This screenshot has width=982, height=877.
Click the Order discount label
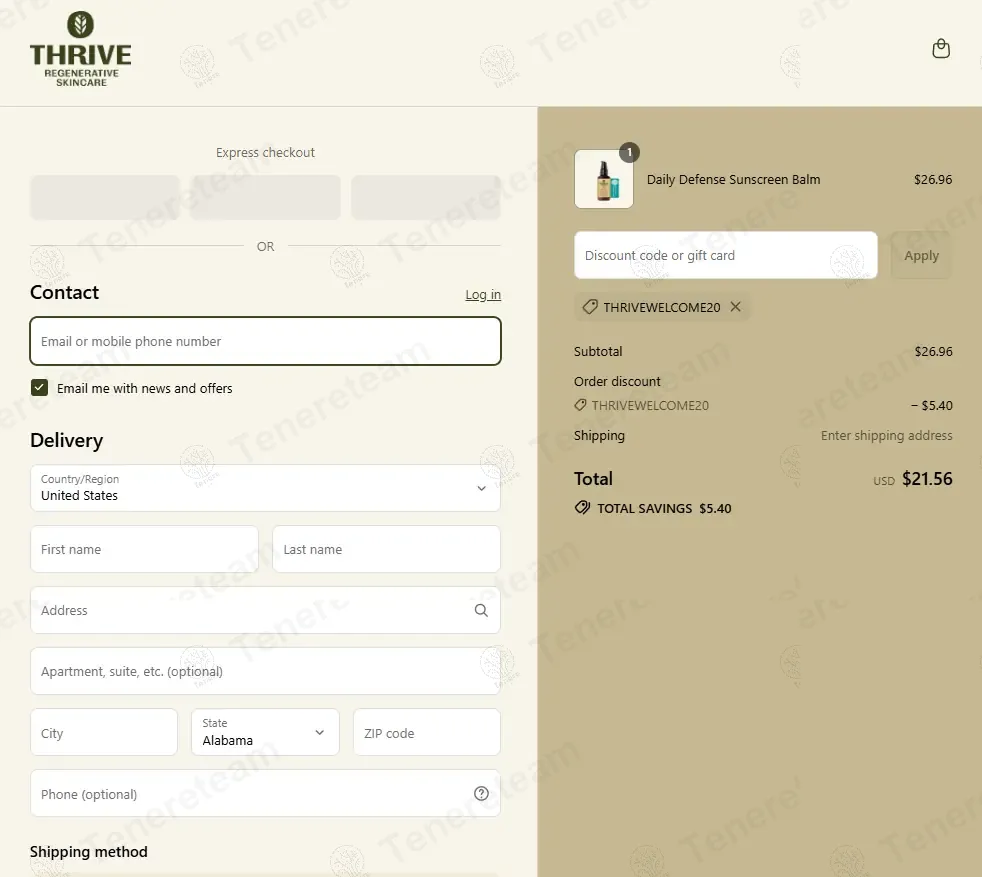click(617, 381)
